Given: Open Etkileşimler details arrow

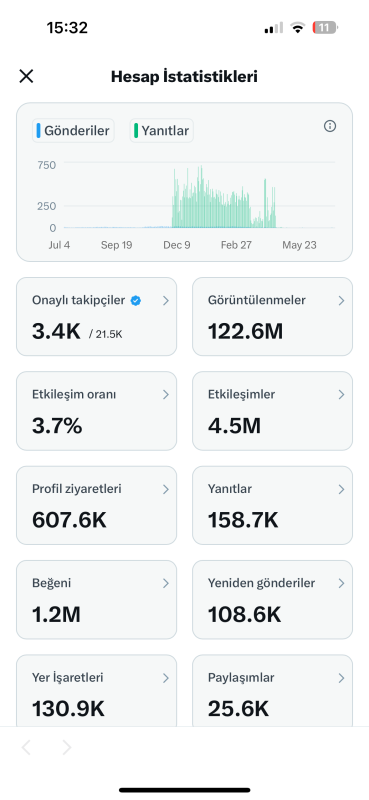Looking at the screenshot, I should point(341,395).
